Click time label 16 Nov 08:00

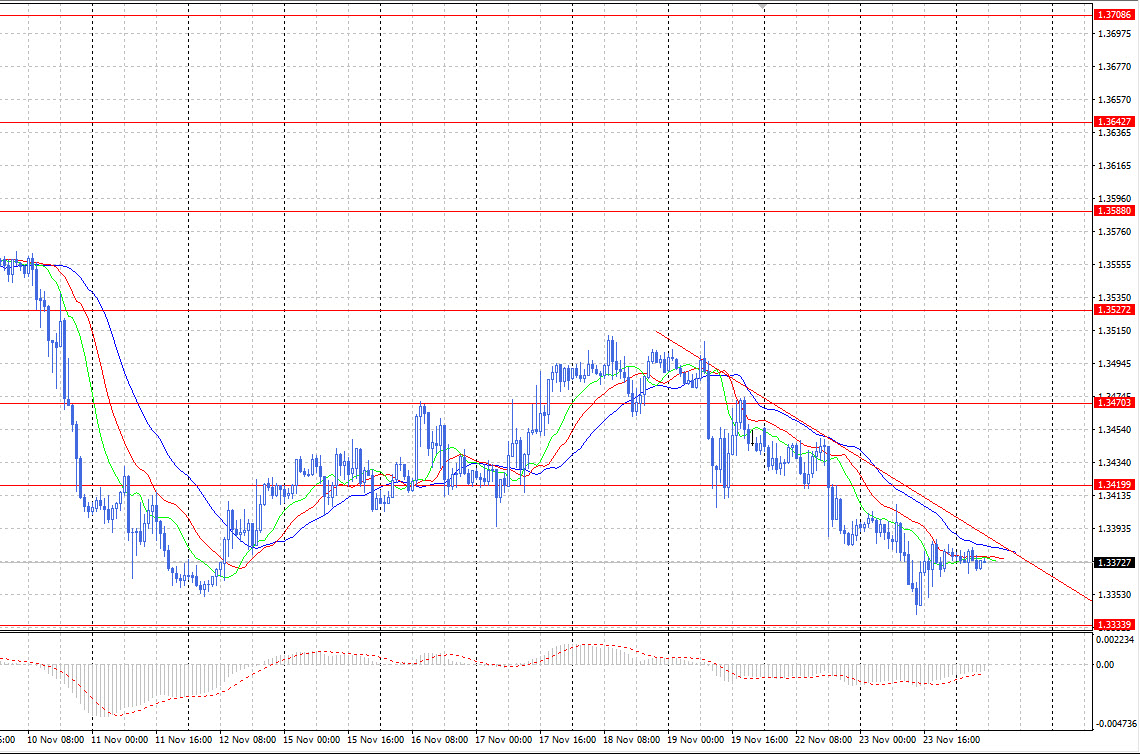439,739
